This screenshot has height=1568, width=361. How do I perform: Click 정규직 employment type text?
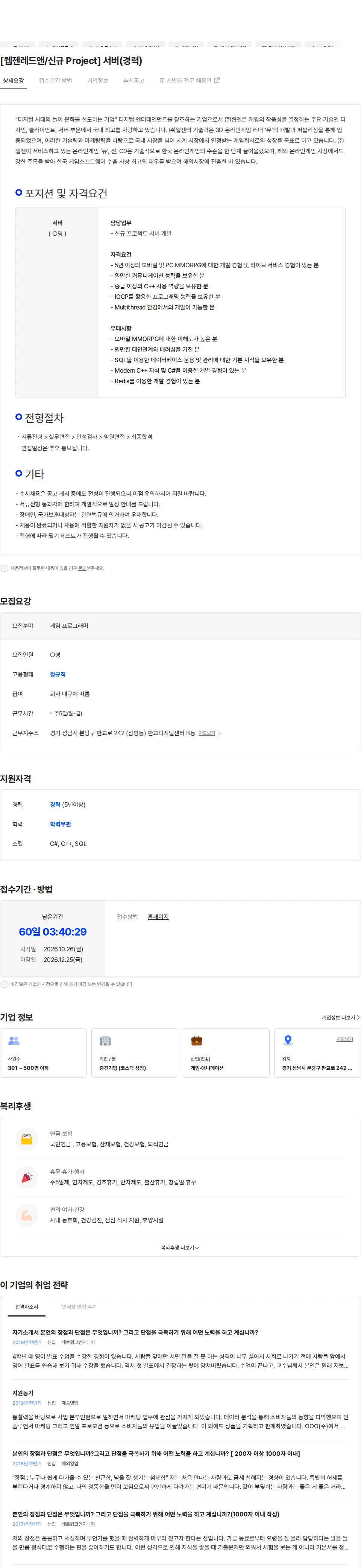[x=58, y=674]
